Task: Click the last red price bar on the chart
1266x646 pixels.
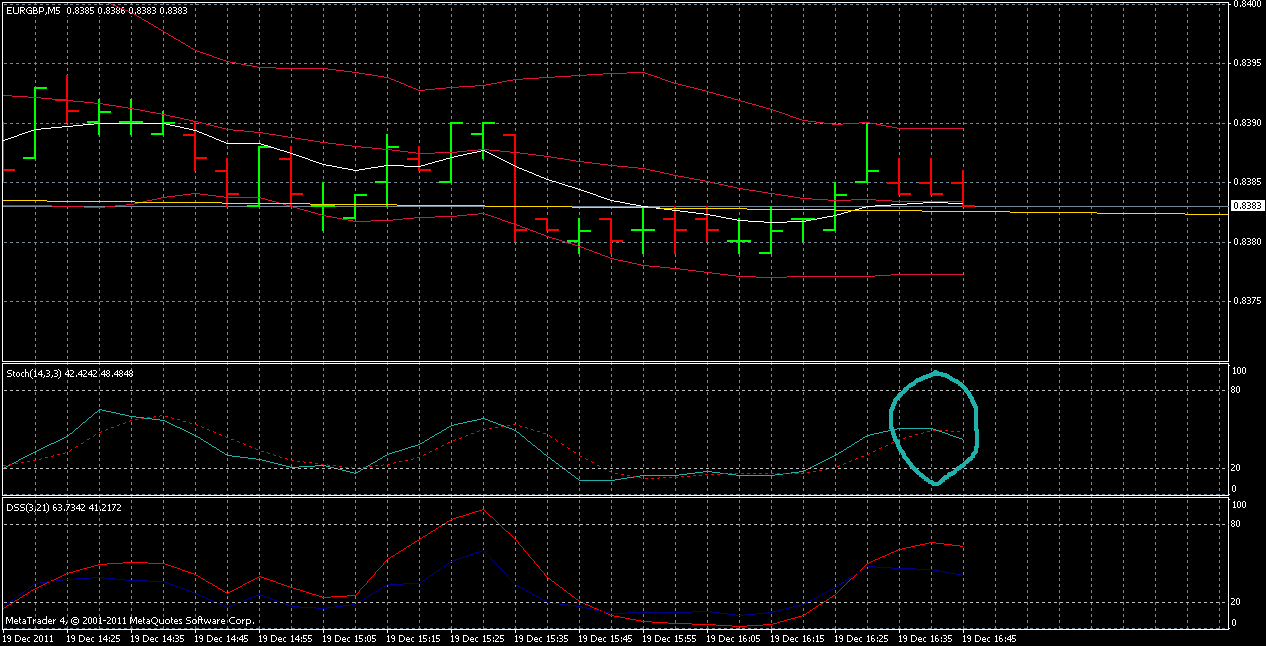Action: tap(962, 188)
